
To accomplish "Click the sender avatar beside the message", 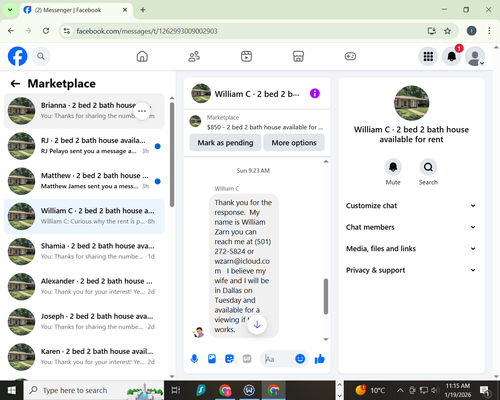I will tap(198, 332).
